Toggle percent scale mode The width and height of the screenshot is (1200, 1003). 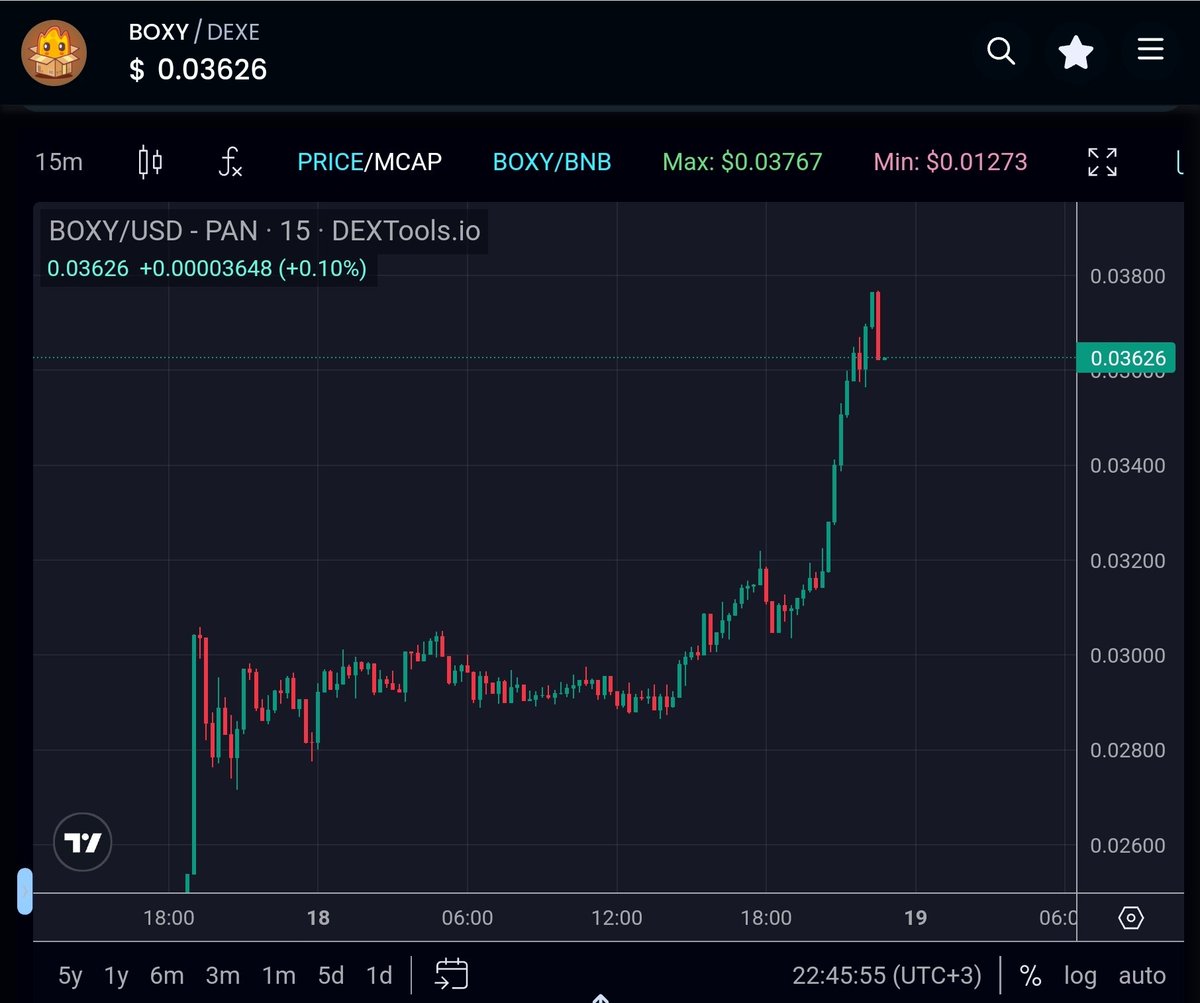pyautogui.click(x=1030, y=975)
